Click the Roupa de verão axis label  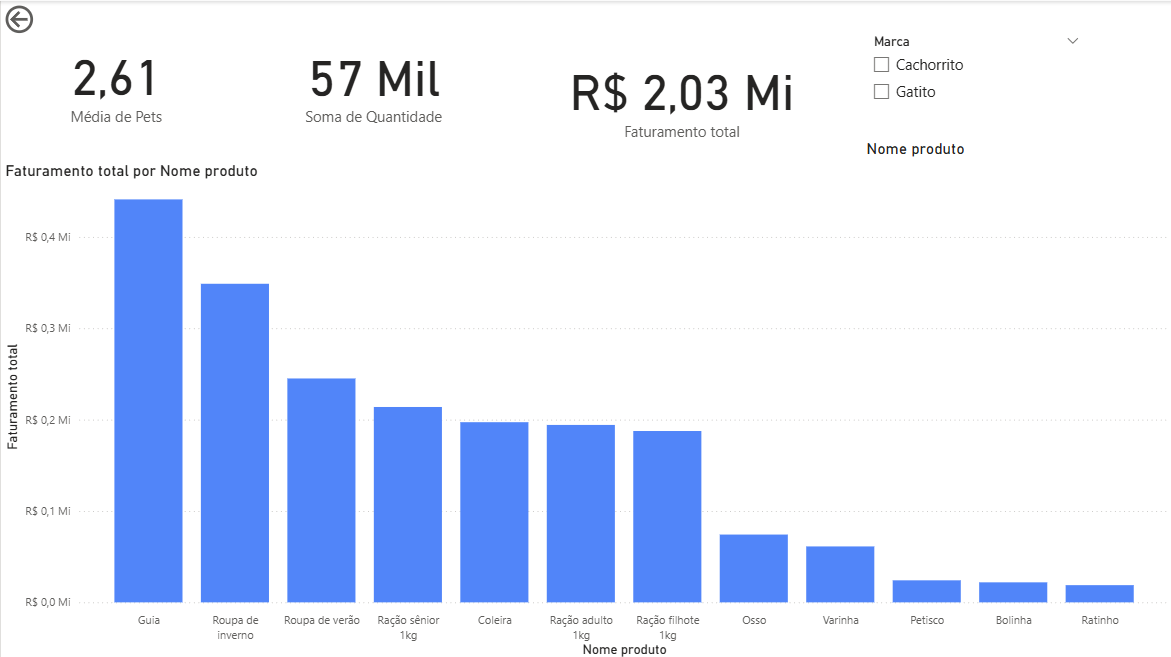tap(322, 620)
